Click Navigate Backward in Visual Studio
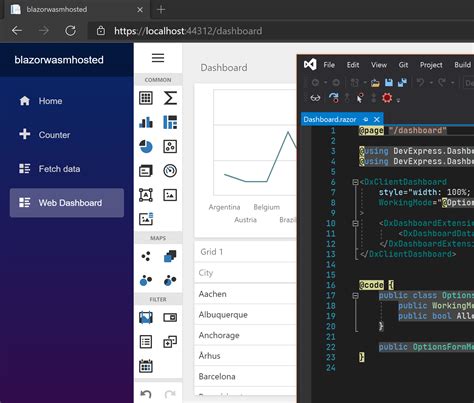Viewport: 474px width, 403px height. click(x=315, y=82)
